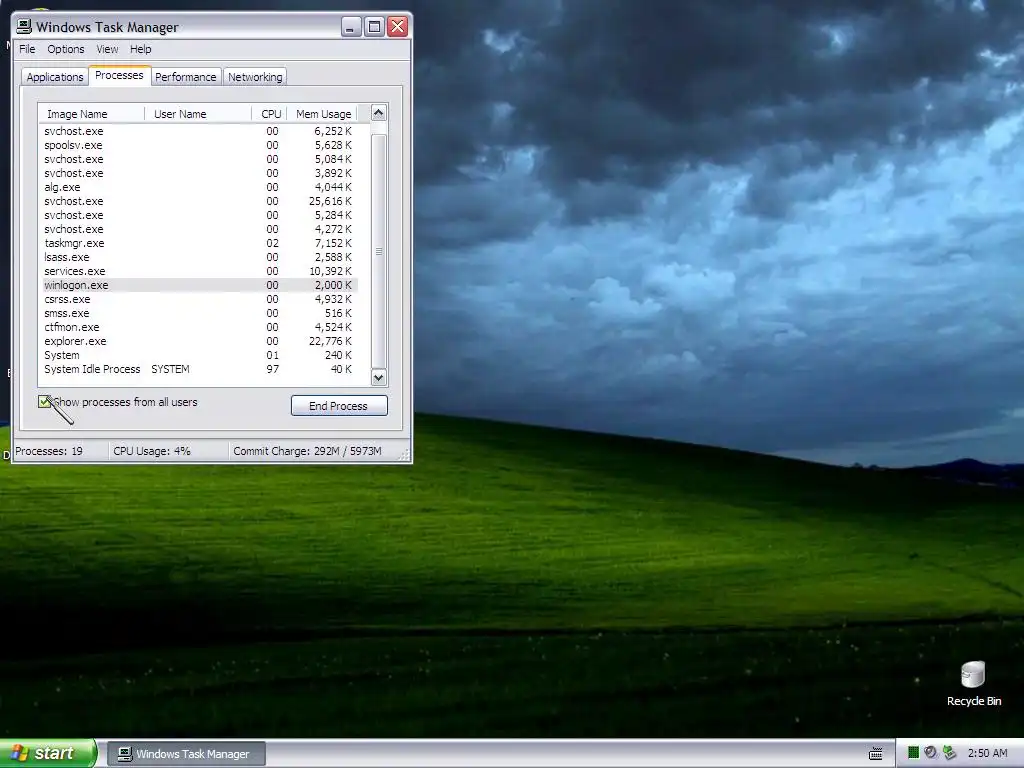Click the Task Manager CPU meter tray icon
The width and height of the screenshot is (1024, 768).
point(913,753)
